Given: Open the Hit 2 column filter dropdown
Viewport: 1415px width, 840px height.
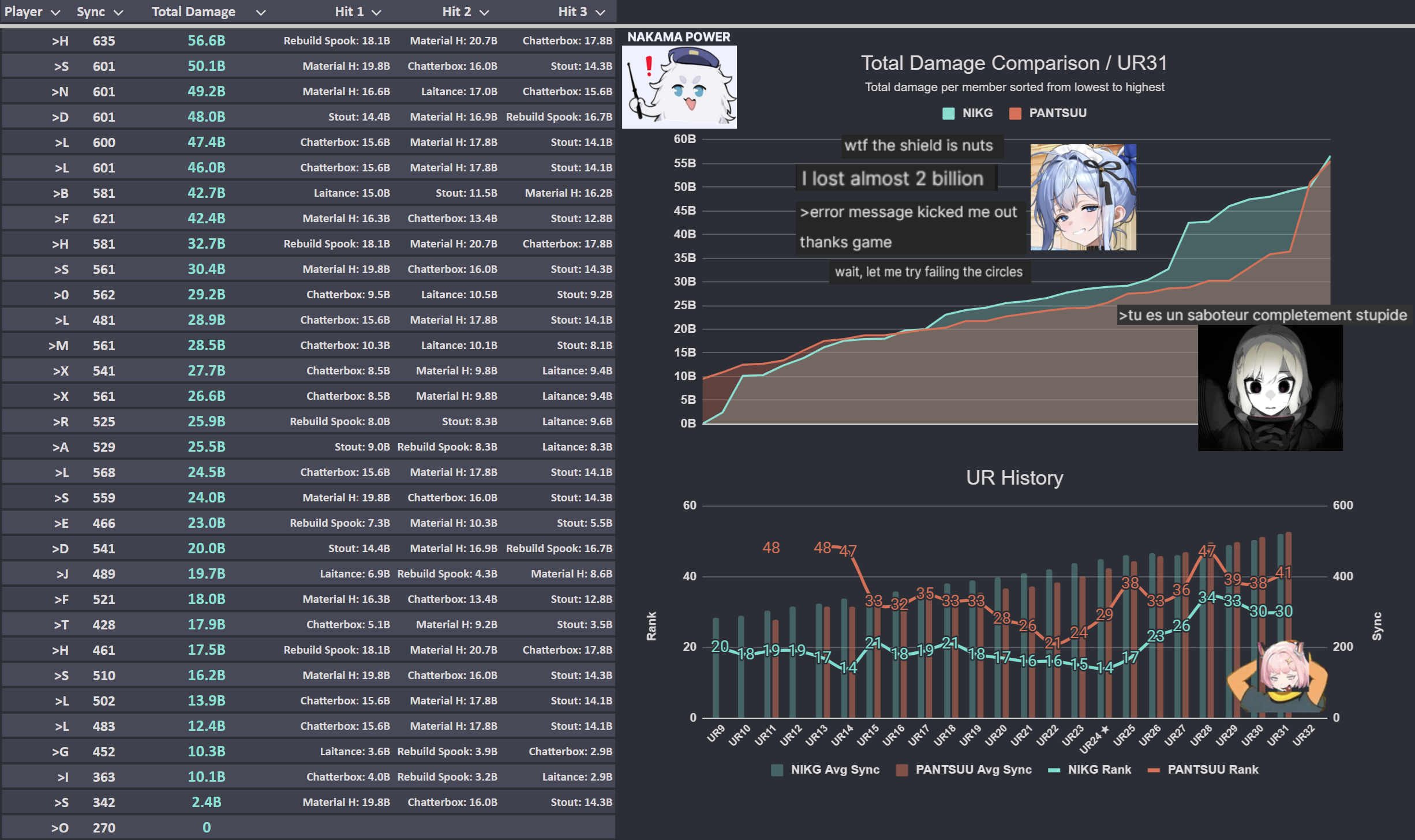Looking at the screenshot, I should (x=484, y=12).
